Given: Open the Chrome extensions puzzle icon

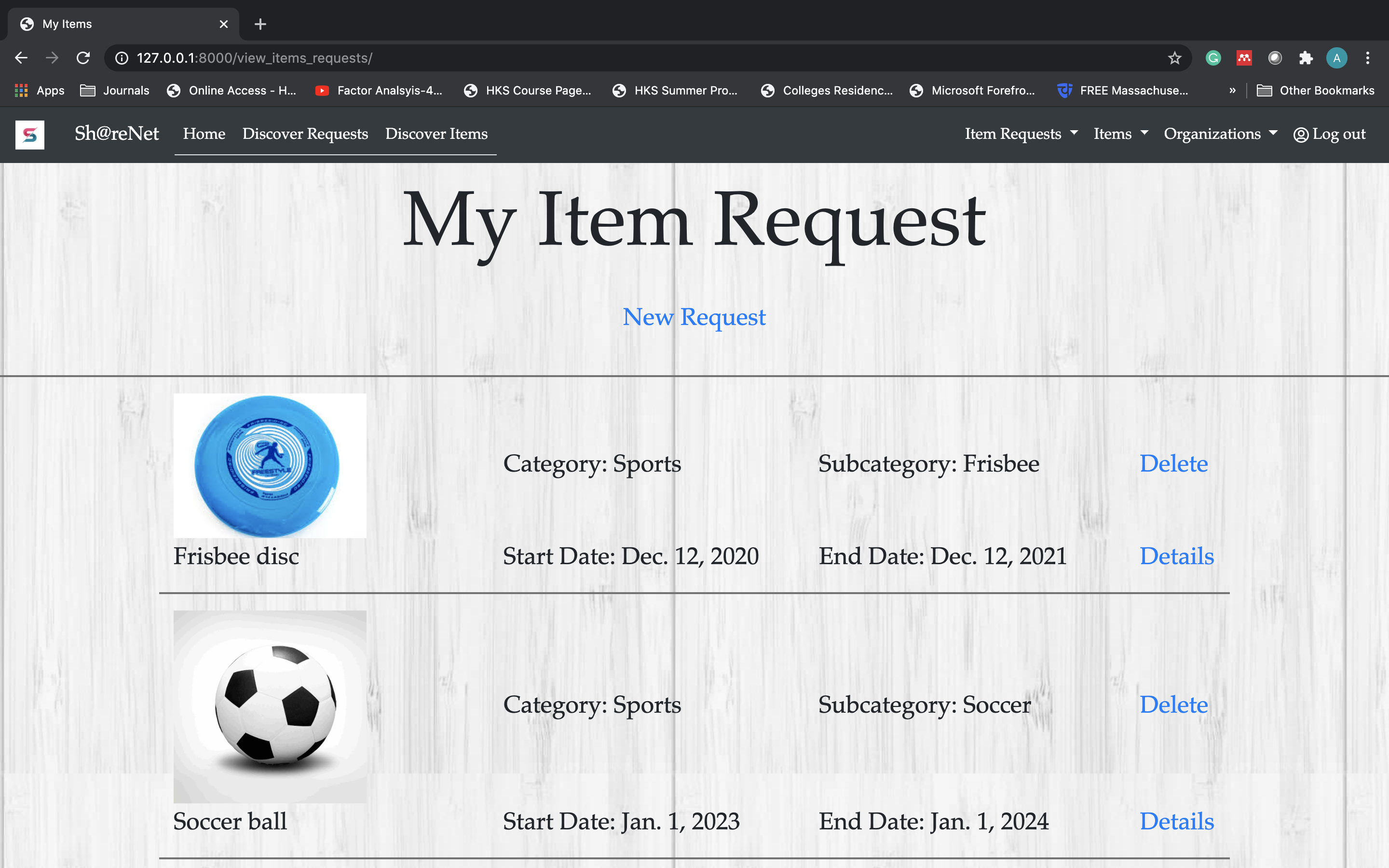Looking at the screenshot, I should [x=1306, y=58].
